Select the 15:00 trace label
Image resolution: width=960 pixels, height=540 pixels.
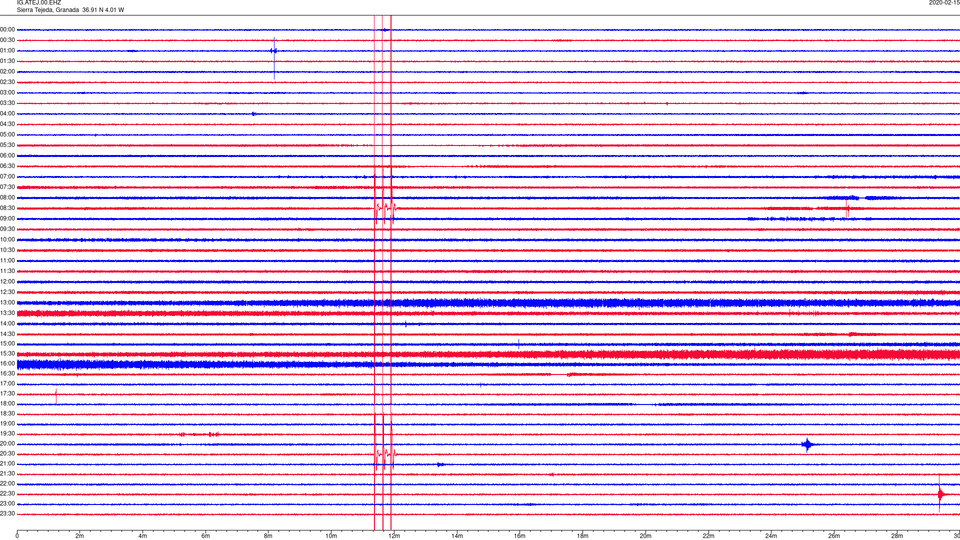(7, 344)
